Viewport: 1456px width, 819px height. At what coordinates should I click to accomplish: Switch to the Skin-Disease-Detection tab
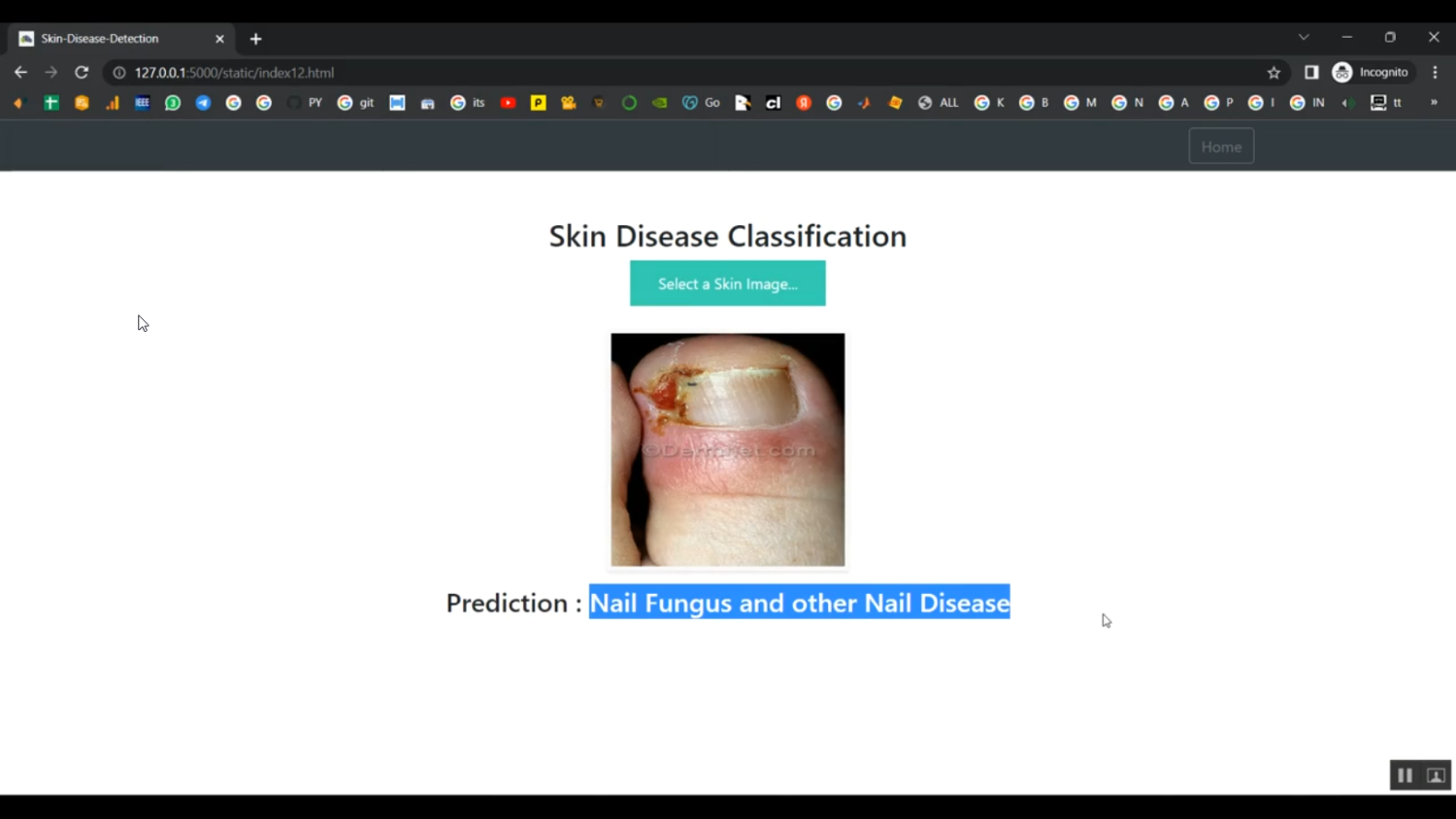point(100,38)
